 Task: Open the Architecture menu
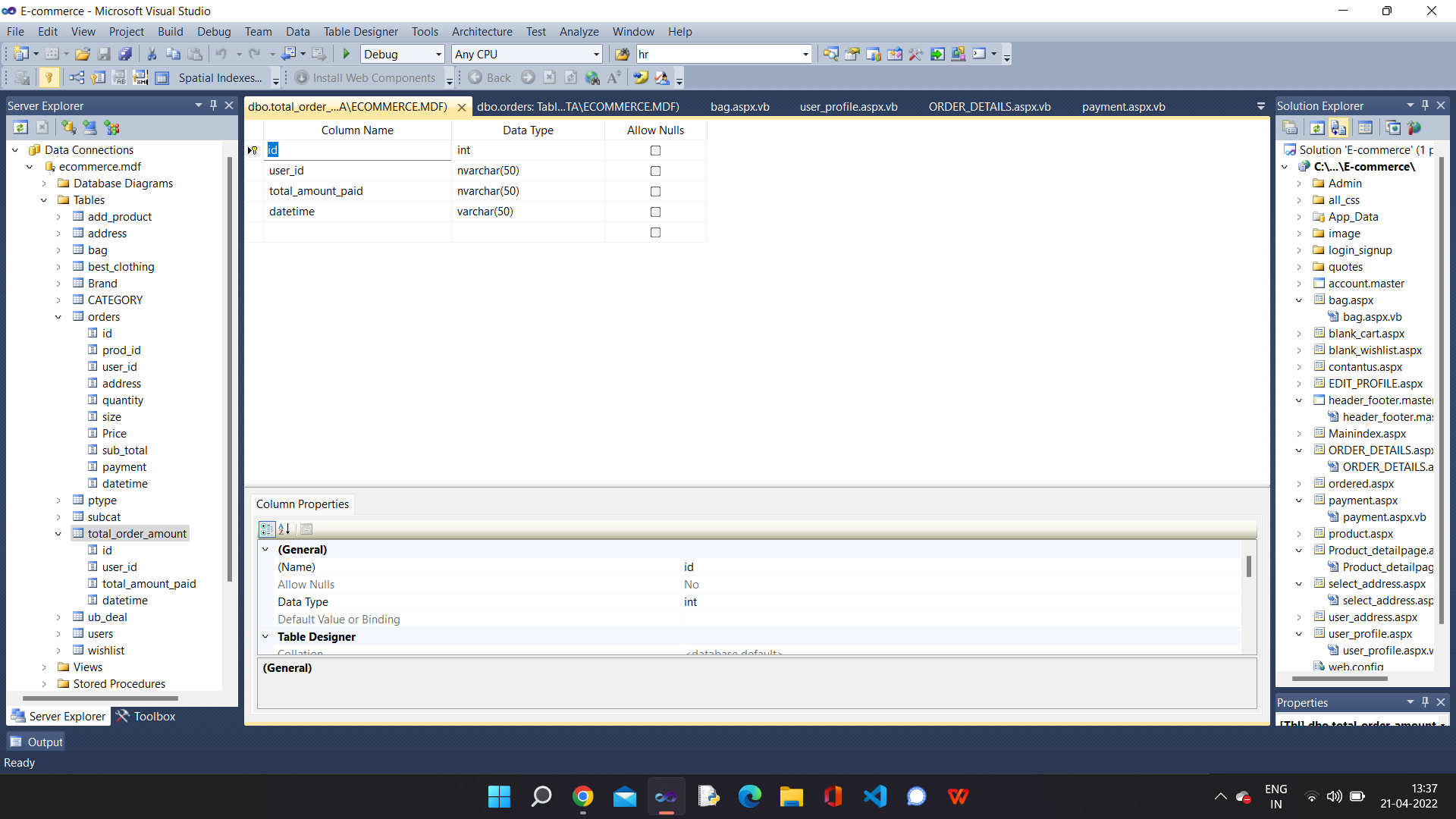pyautogui.click(x=482, y=31)
